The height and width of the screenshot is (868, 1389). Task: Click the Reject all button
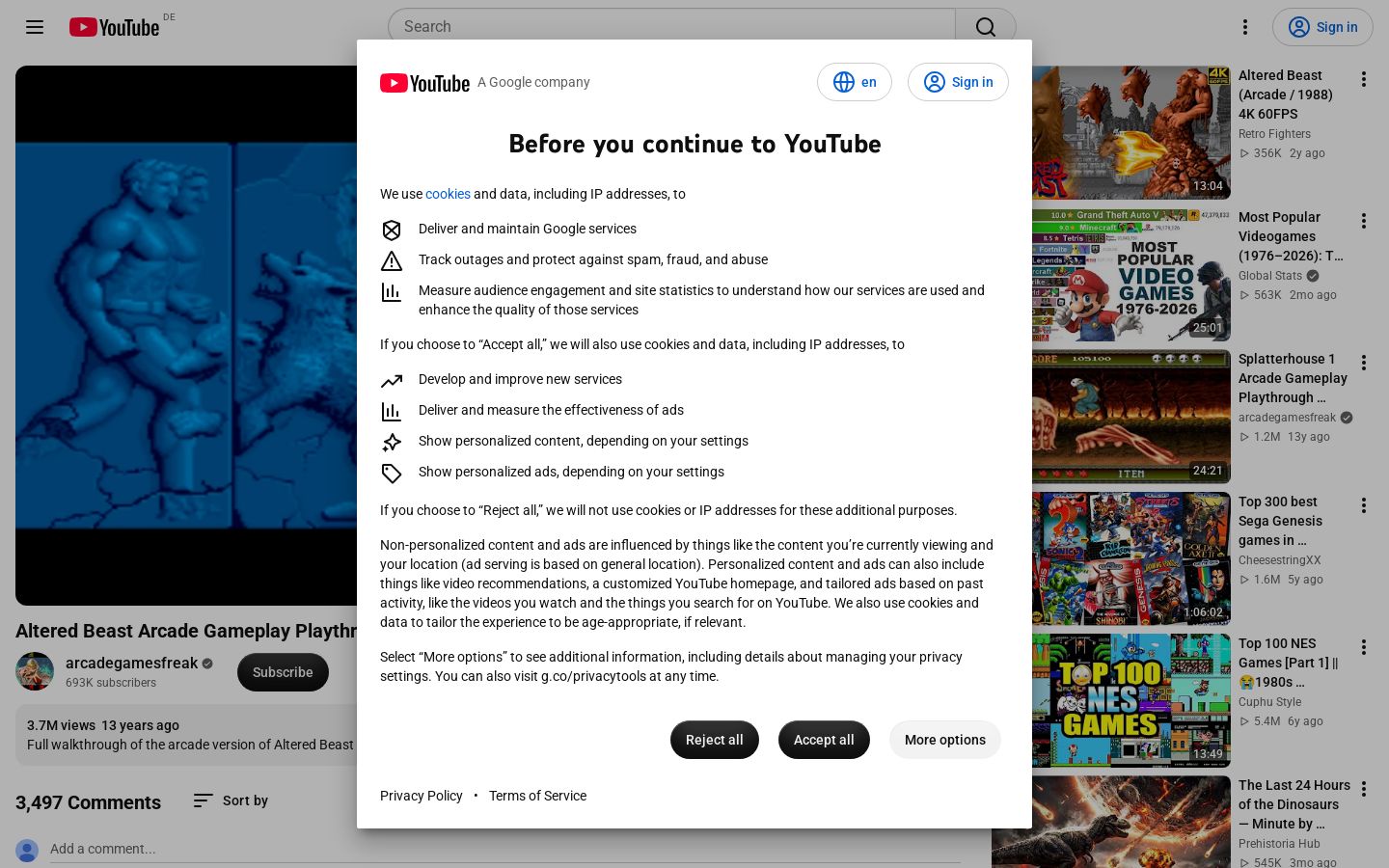[715, 740]
